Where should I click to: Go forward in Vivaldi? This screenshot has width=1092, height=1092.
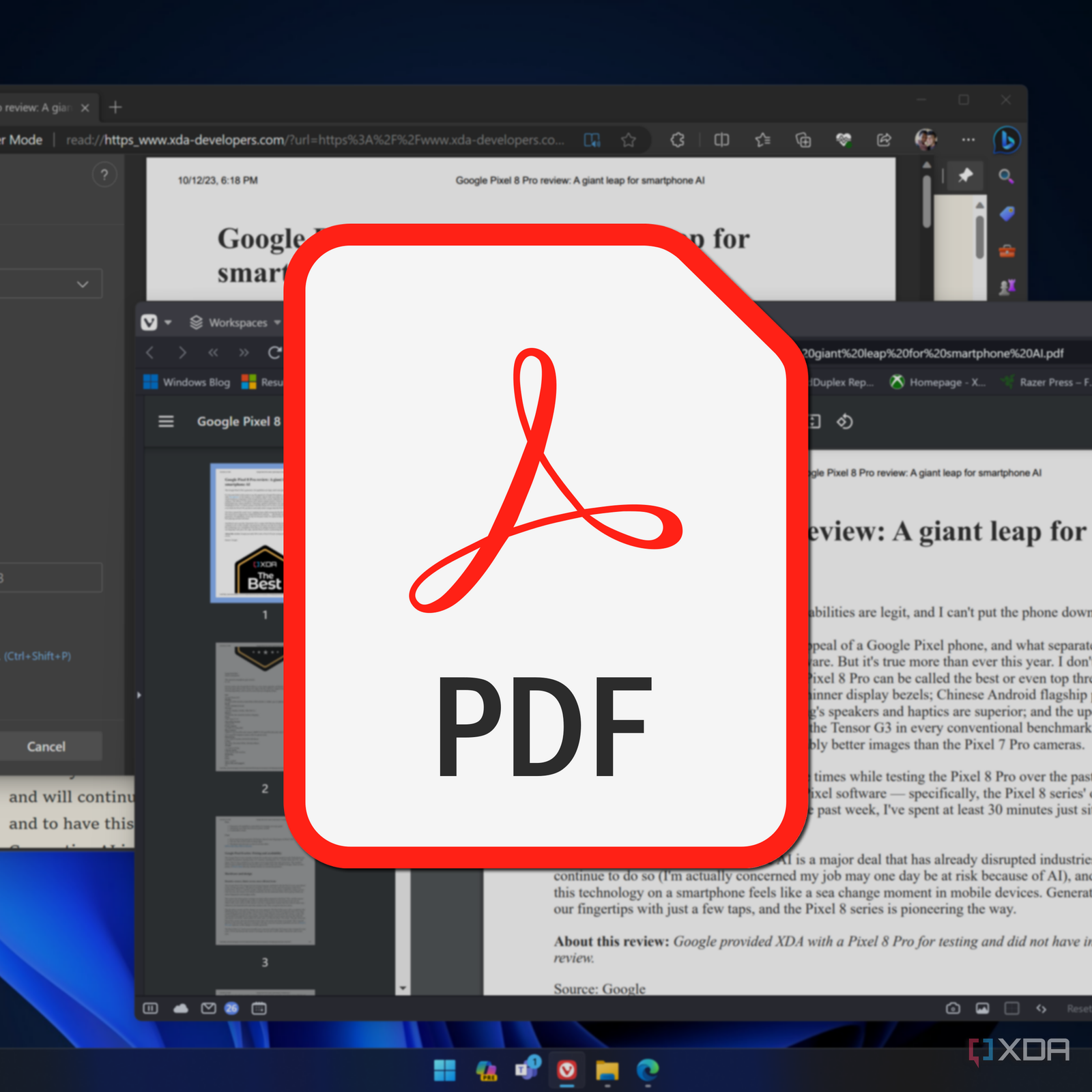[x=182, y=352]
